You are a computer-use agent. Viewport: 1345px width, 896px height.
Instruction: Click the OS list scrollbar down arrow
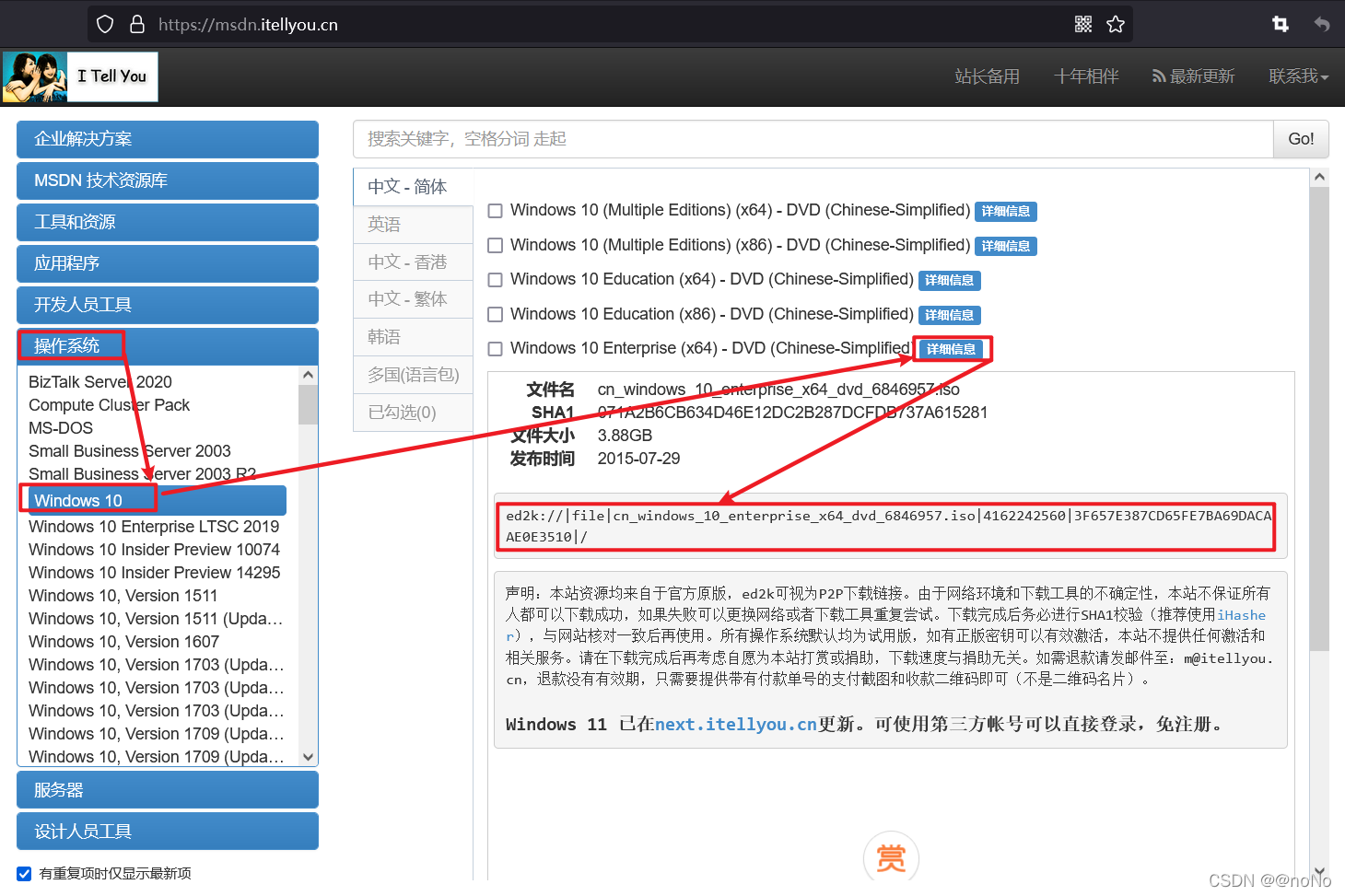click(309, 756)
